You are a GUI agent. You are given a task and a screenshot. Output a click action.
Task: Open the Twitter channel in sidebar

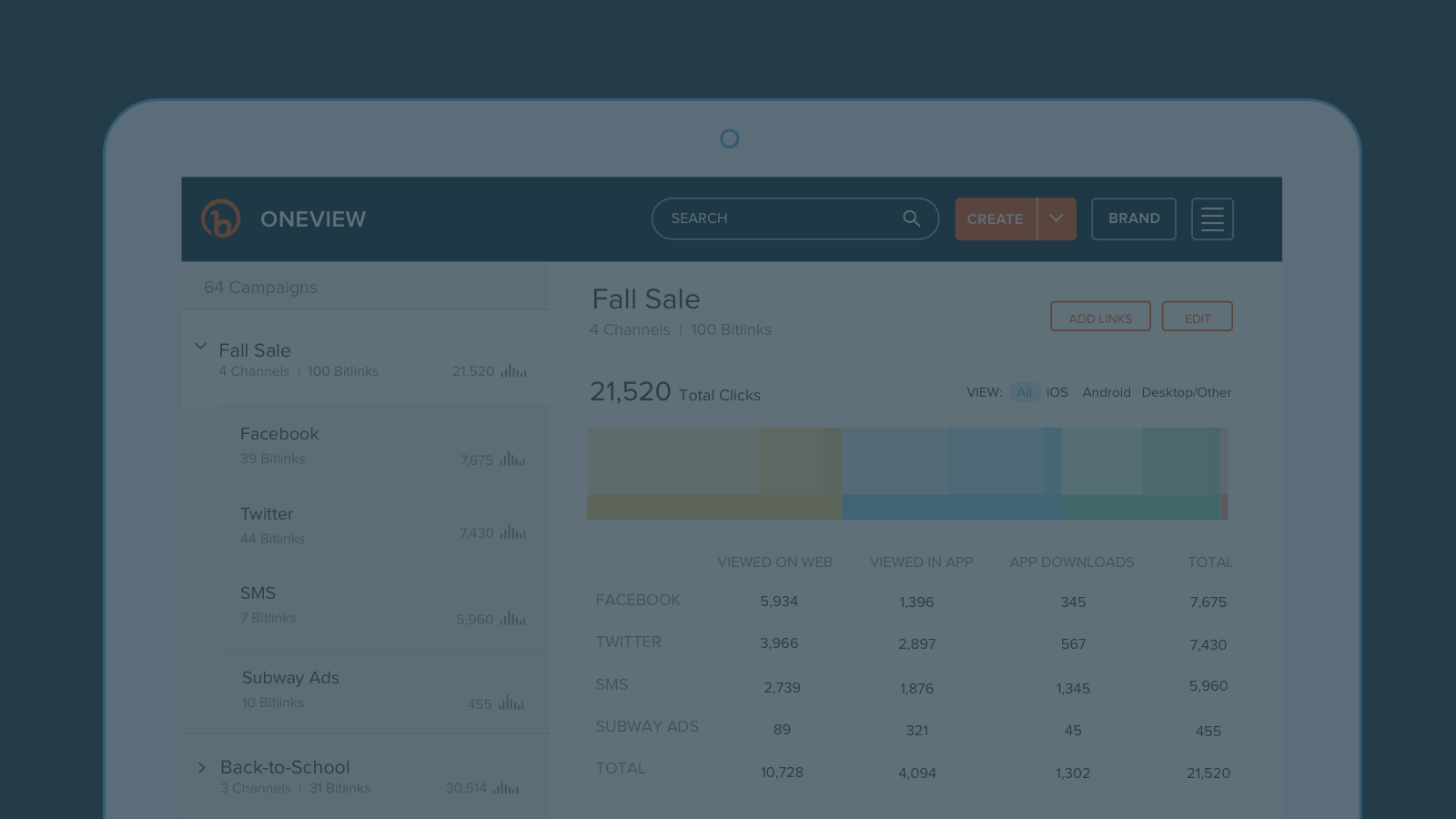pyautogui.click(x=382, y=527)
